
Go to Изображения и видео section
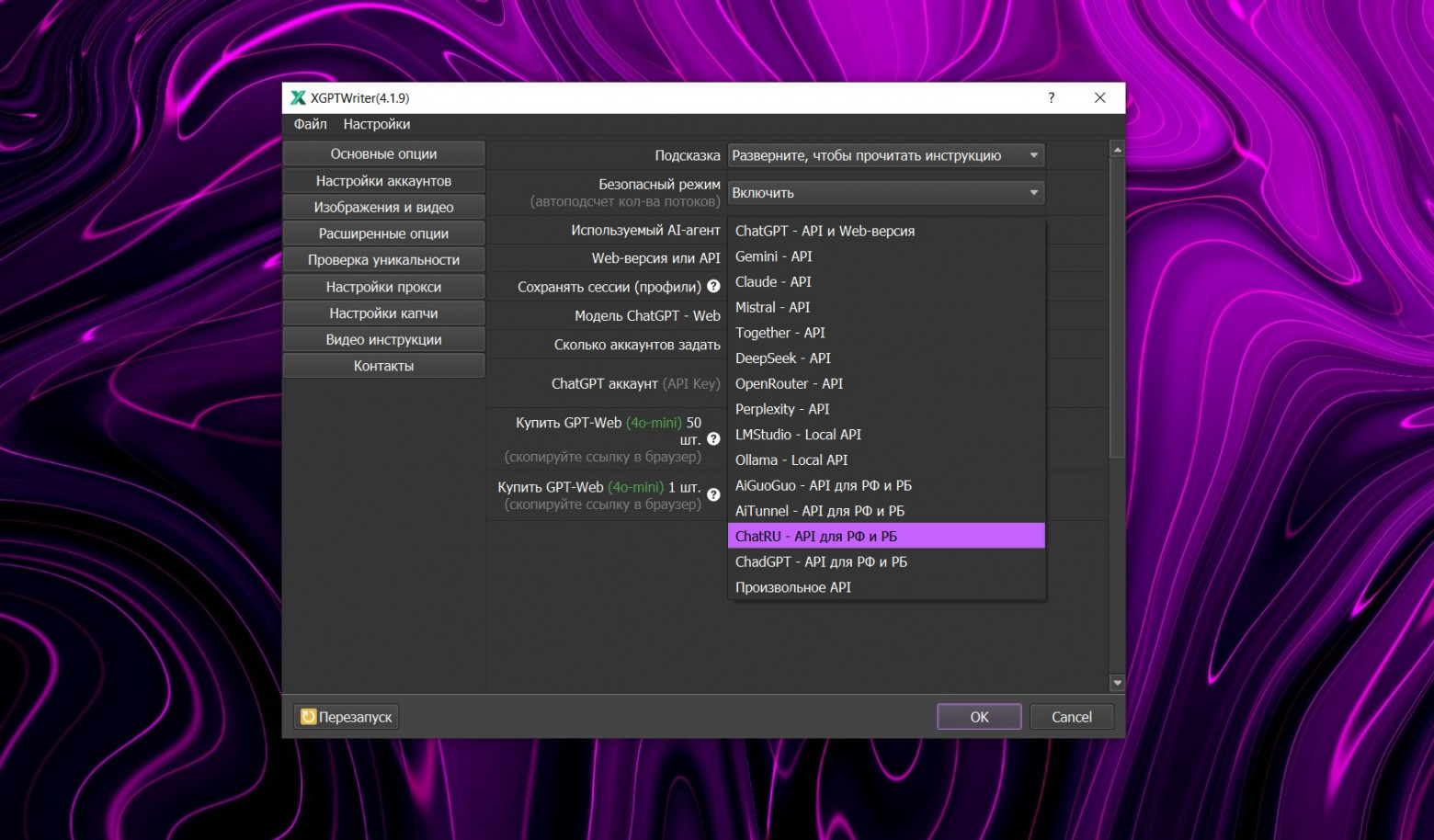383,208
